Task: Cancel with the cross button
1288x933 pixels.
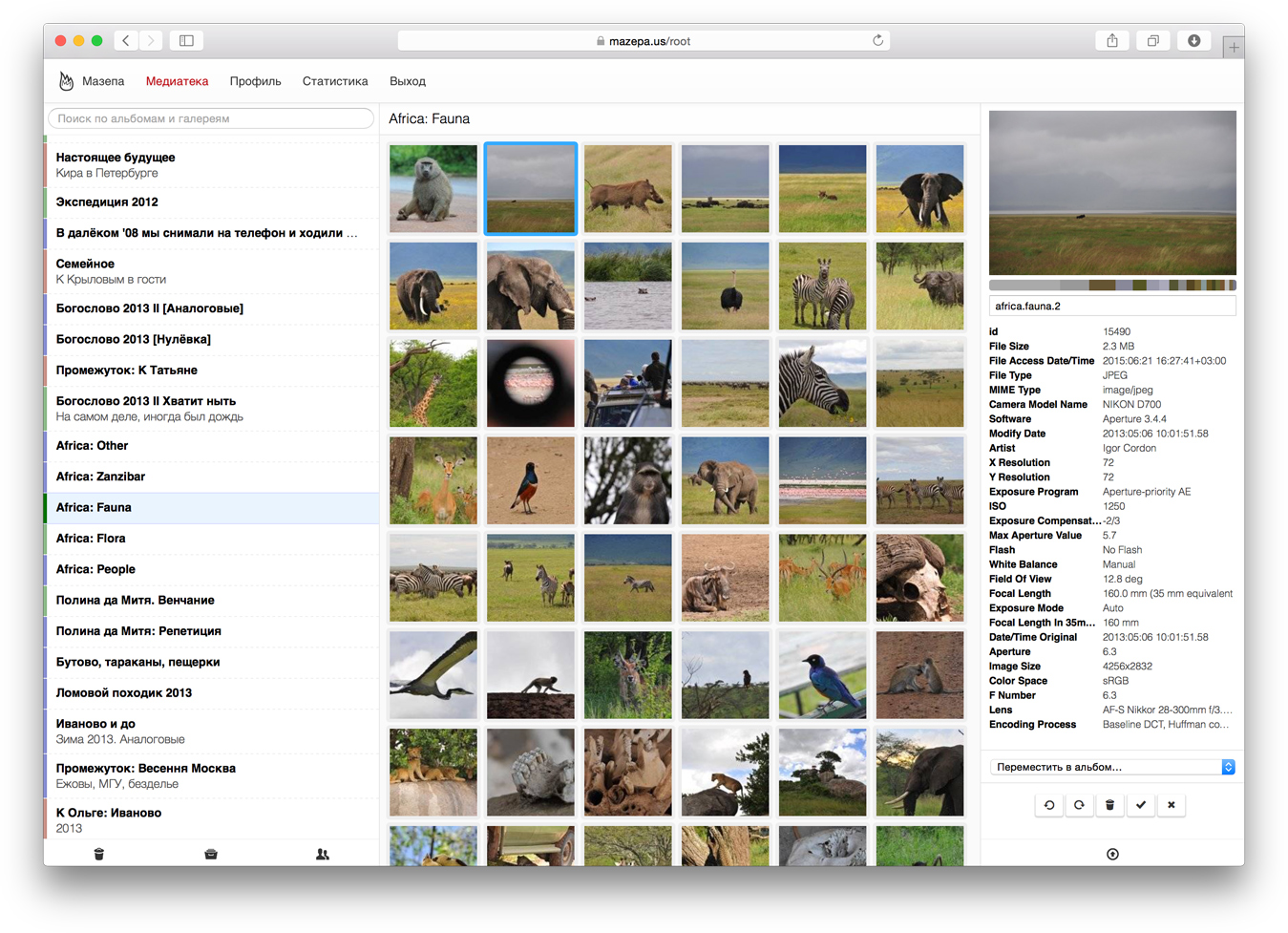Action: click(x=1172, y=805)
